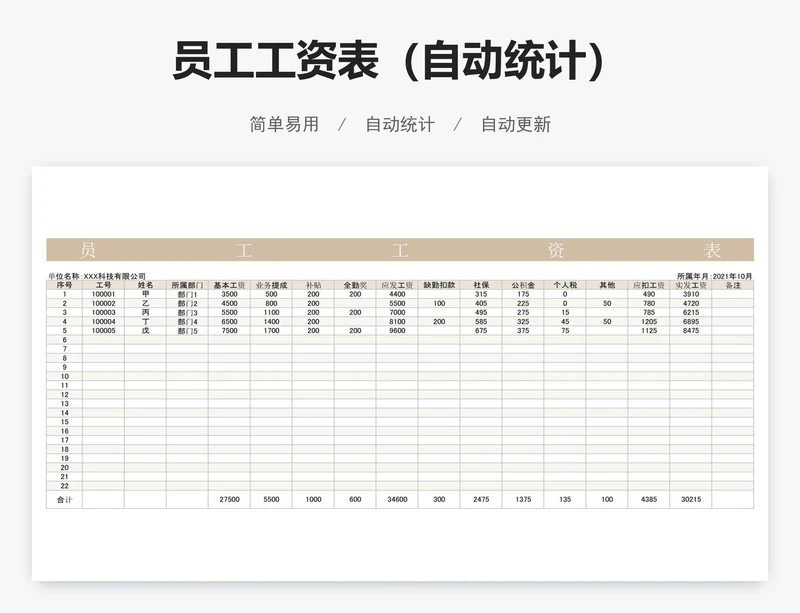Click the name cell 丙
Screen dimensions: 800x613
click(x=145, y=312)
